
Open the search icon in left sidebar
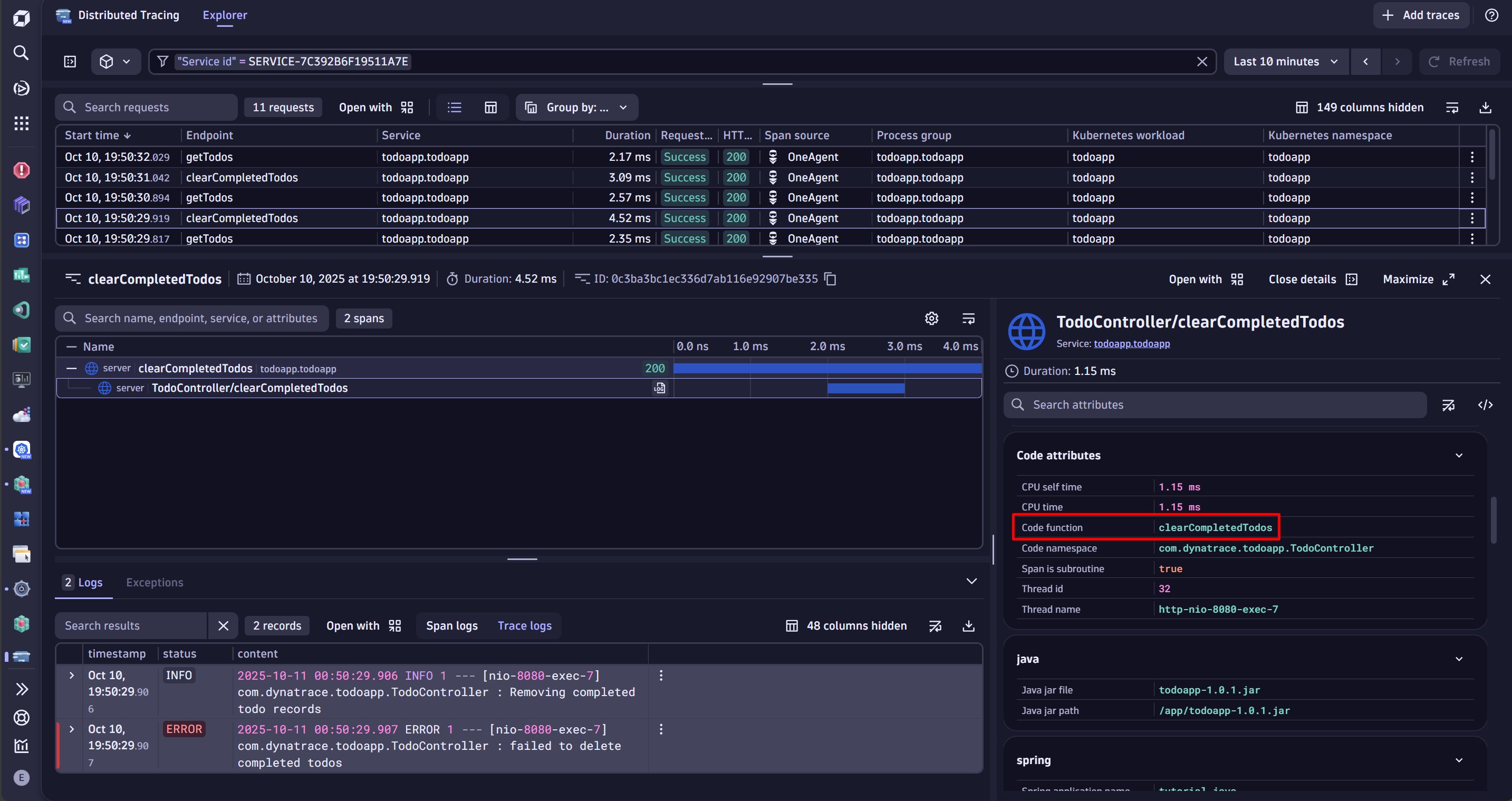click(21, 53)
